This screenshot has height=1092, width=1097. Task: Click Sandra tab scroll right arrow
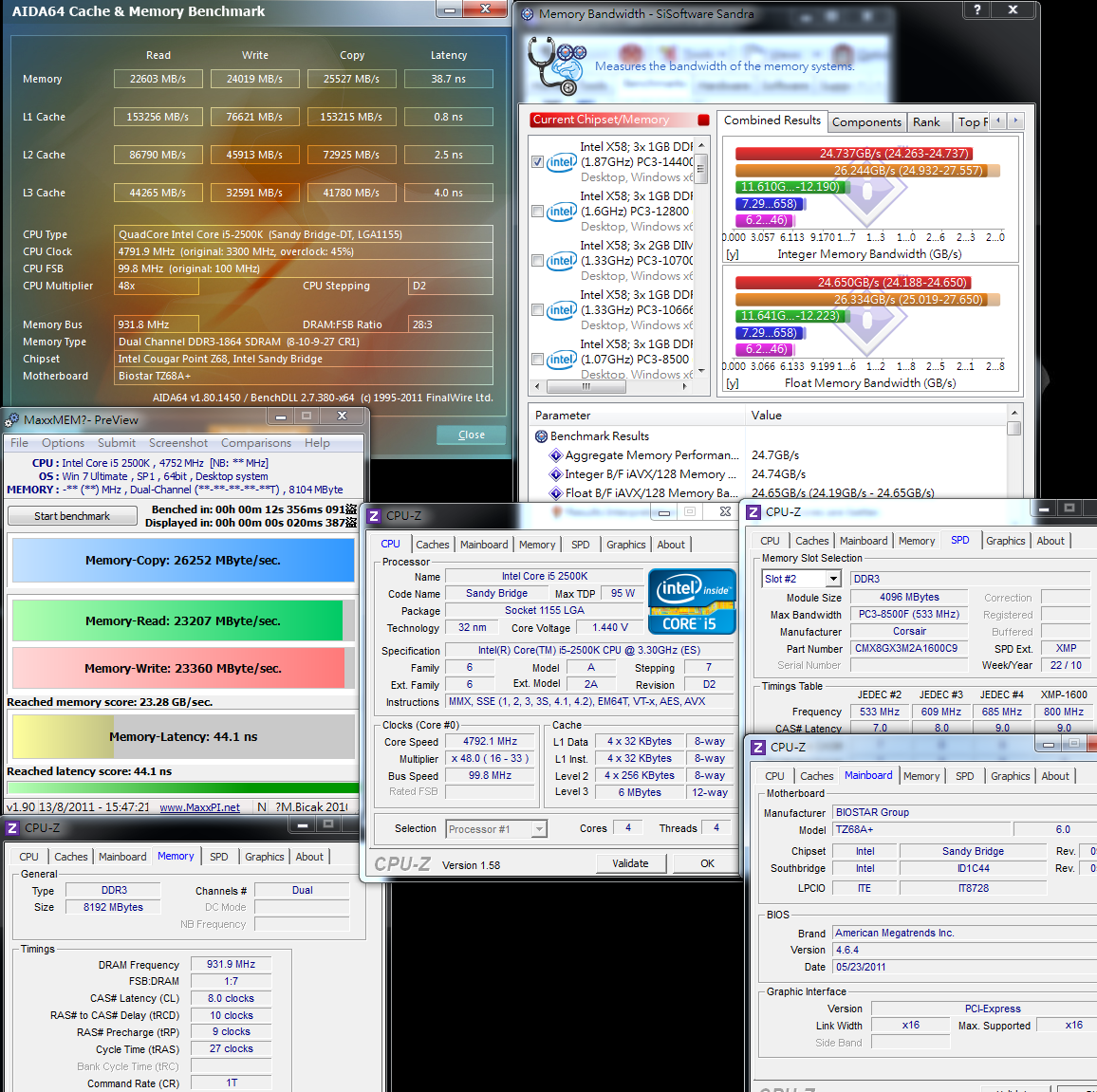[x=1015, y=121]
